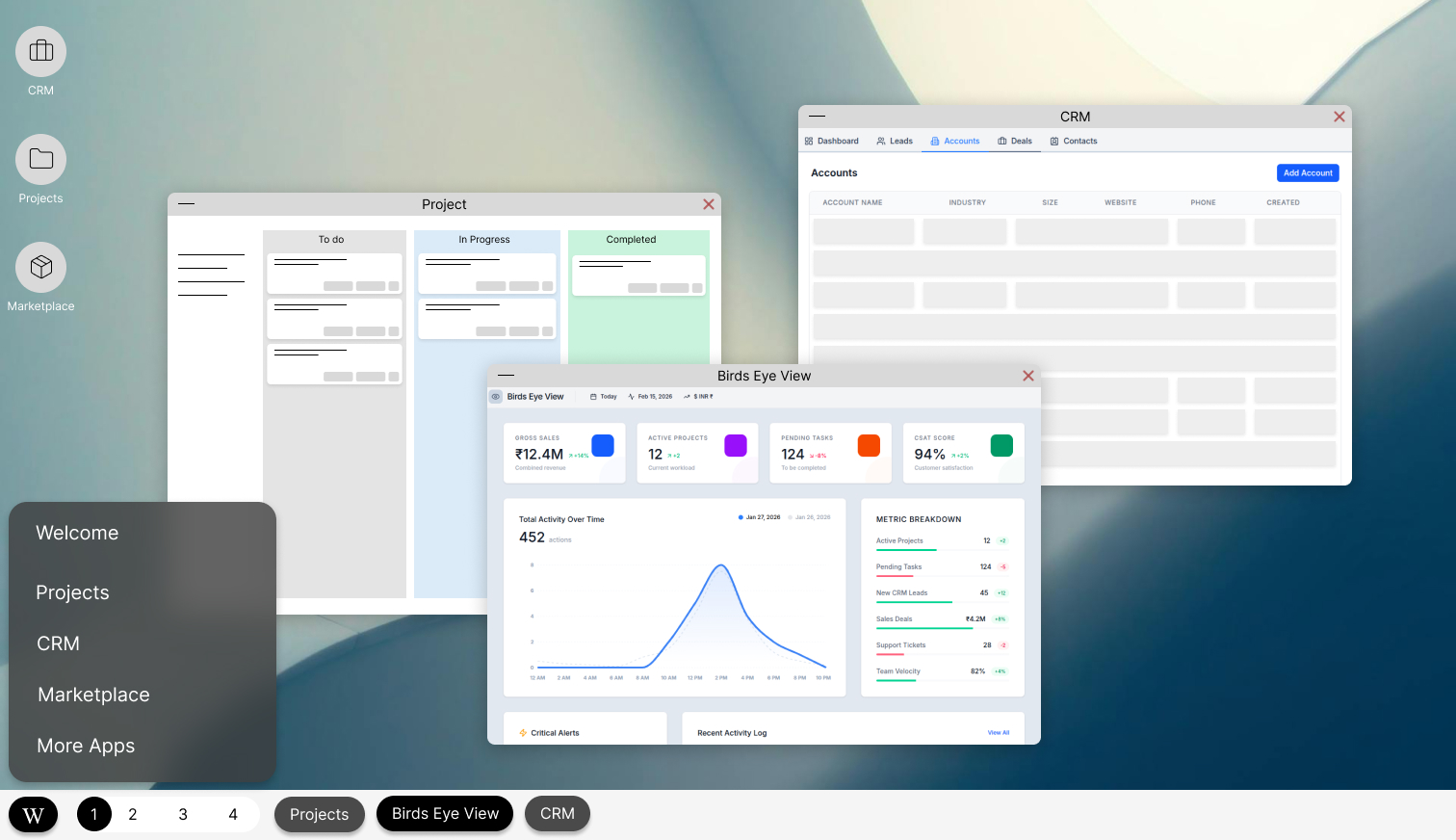Open the INR currency selector
Screen dimensions: 1456x840
point(699,397)
